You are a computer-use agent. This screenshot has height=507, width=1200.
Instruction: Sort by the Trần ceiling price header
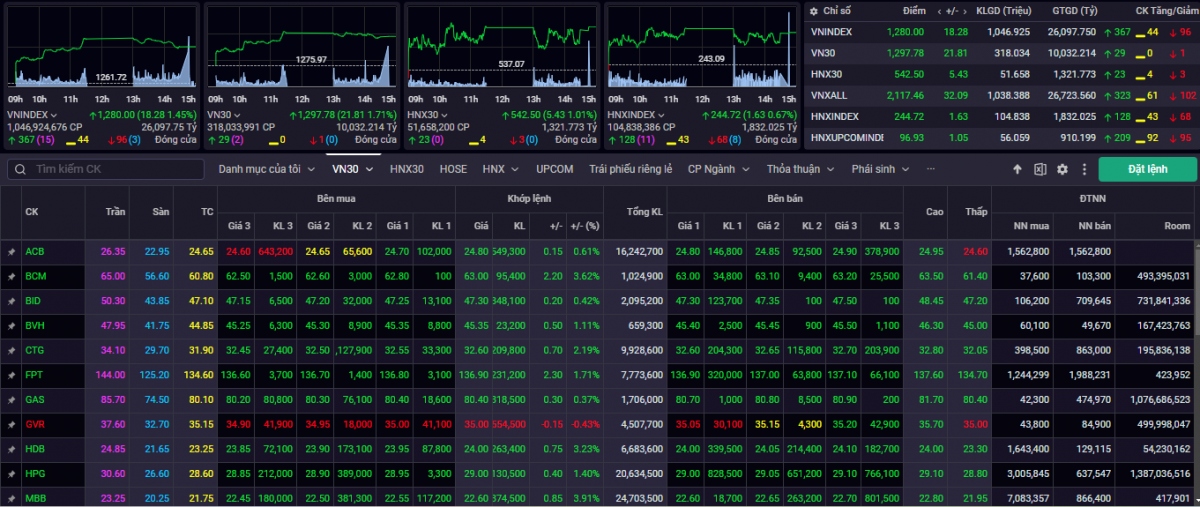point(114,212)
